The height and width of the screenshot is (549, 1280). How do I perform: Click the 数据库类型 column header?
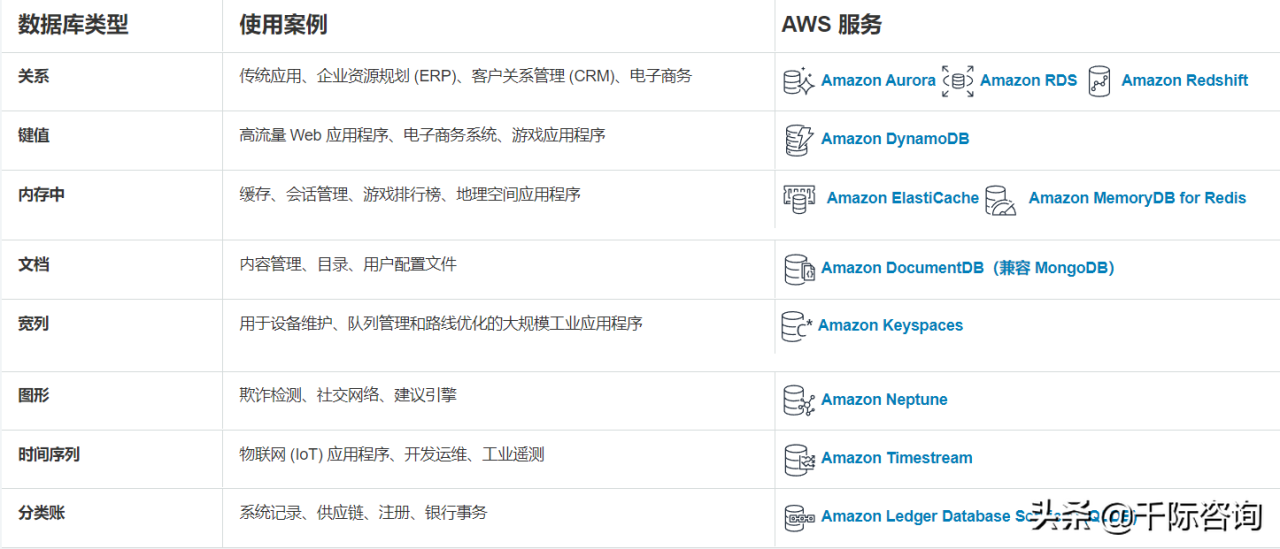point(73,25)
